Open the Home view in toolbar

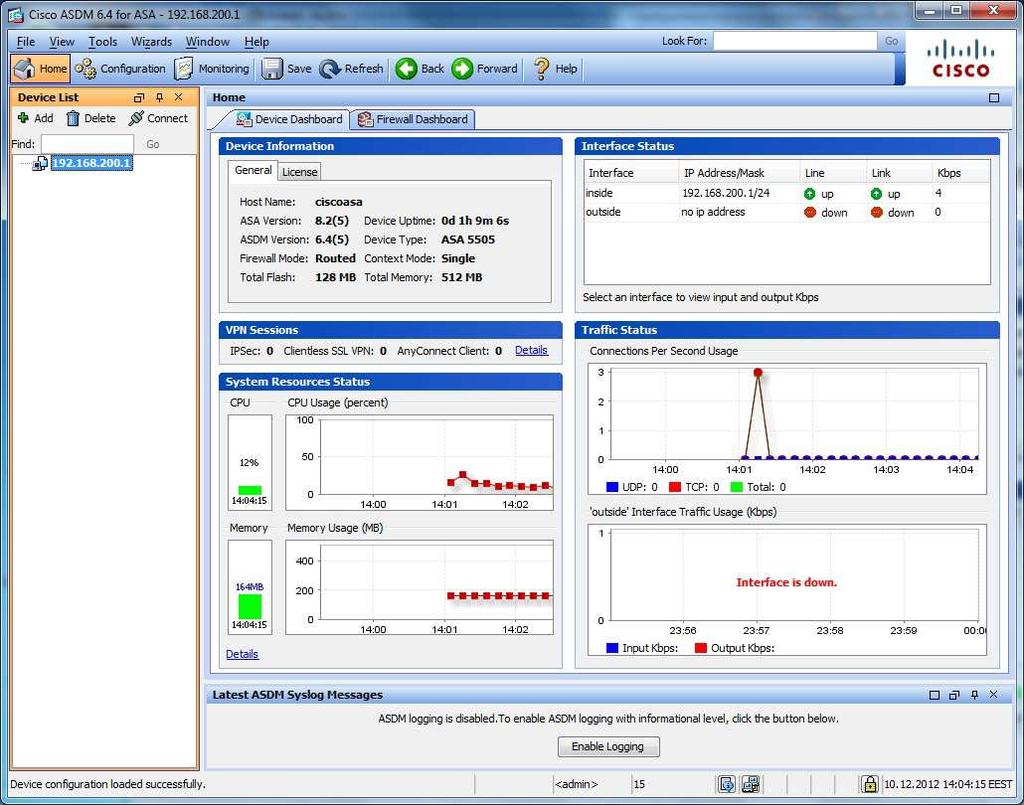[40, 69]
